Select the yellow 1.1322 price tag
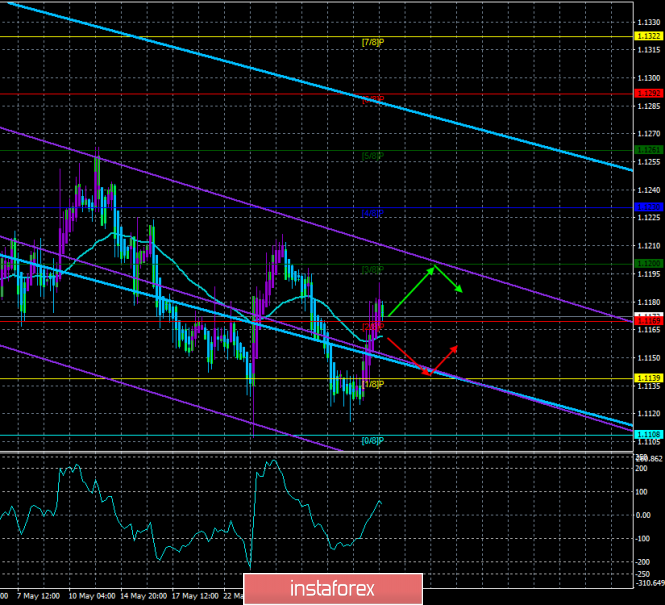The height and width of the screenshot is (605, 665). pyautogui.click(x=648, y=36)
